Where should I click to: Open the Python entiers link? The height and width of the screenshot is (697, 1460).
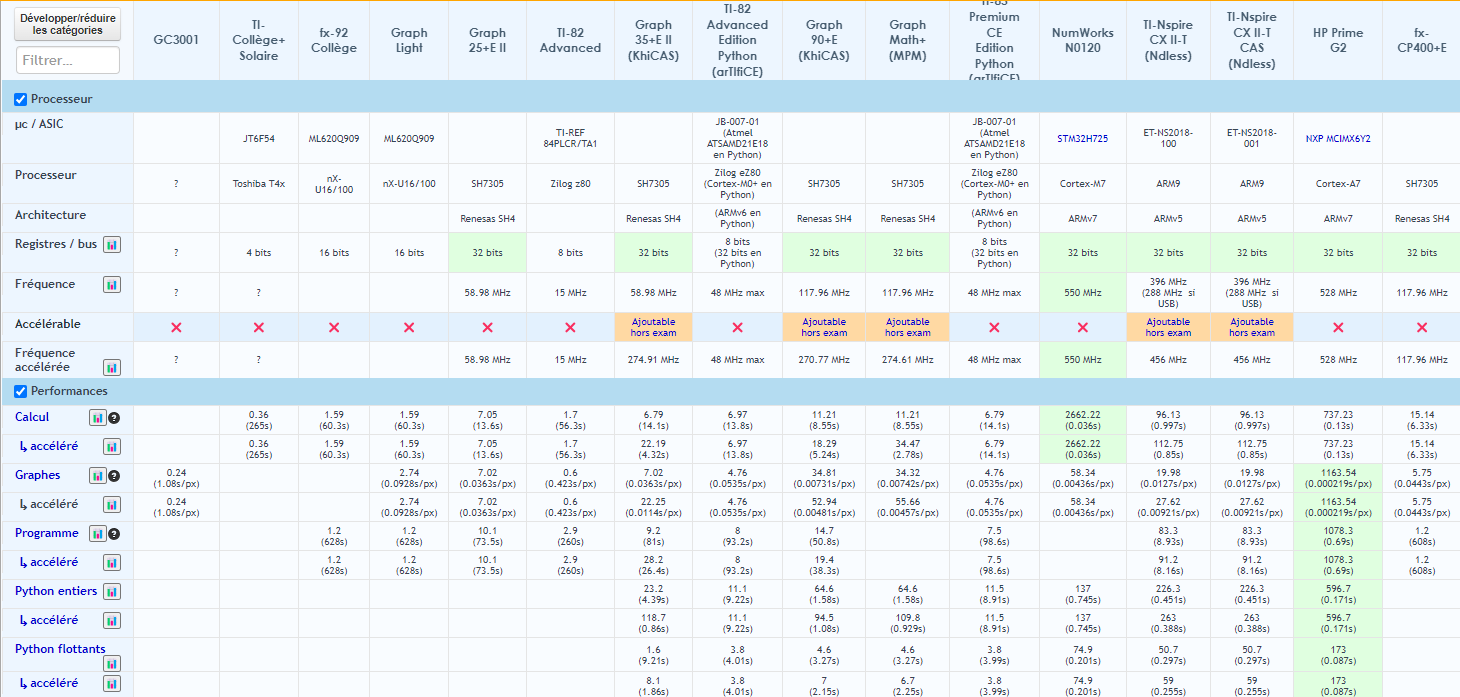(56, 591)
